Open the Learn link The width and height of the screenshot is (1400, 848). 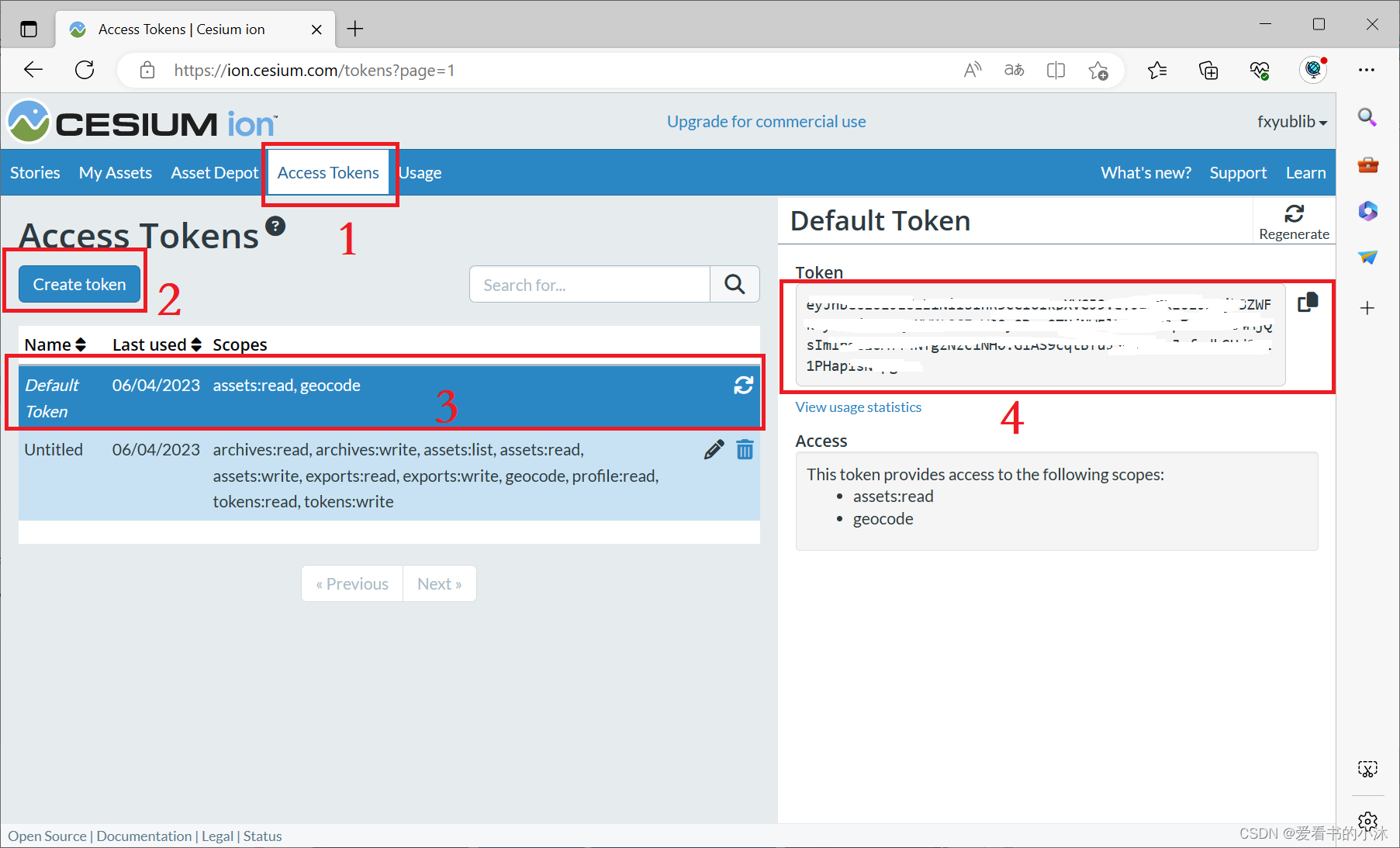(x=1305, y=173)
